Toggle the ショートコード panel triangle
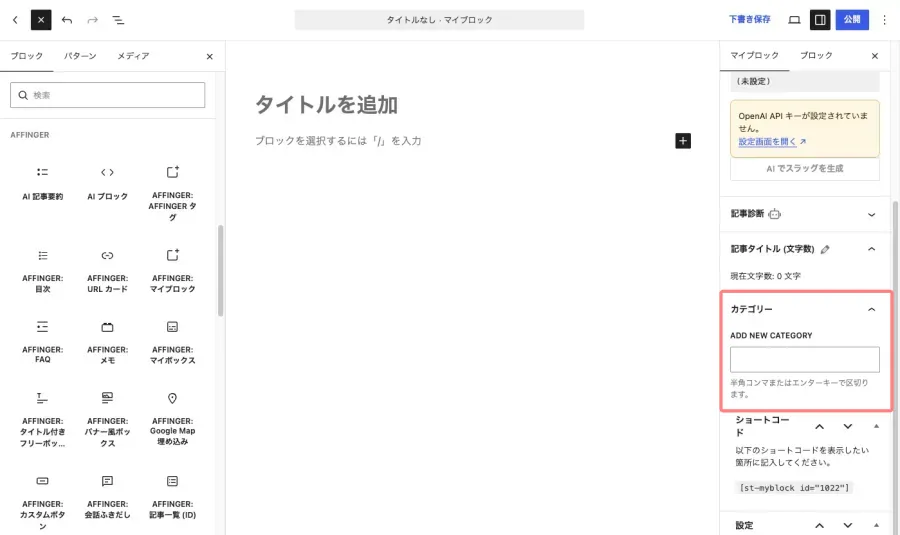Screen dimensions: 900x535 coord(876,426)
